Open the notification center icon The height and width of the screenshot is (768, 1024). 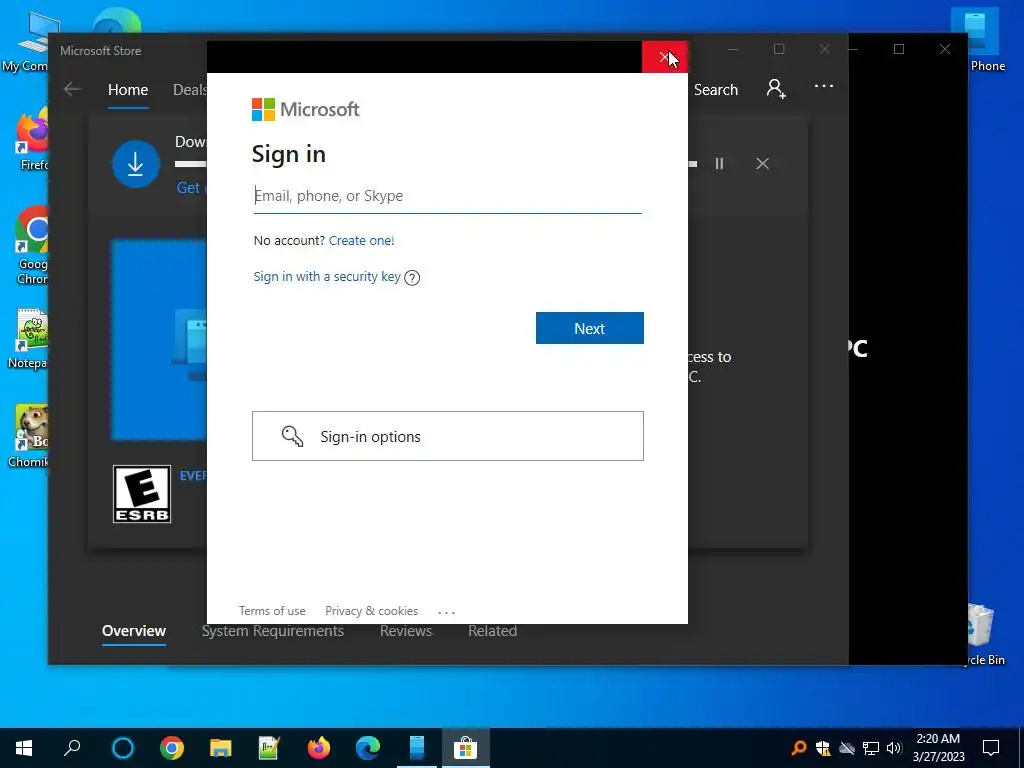click(991, 748)
